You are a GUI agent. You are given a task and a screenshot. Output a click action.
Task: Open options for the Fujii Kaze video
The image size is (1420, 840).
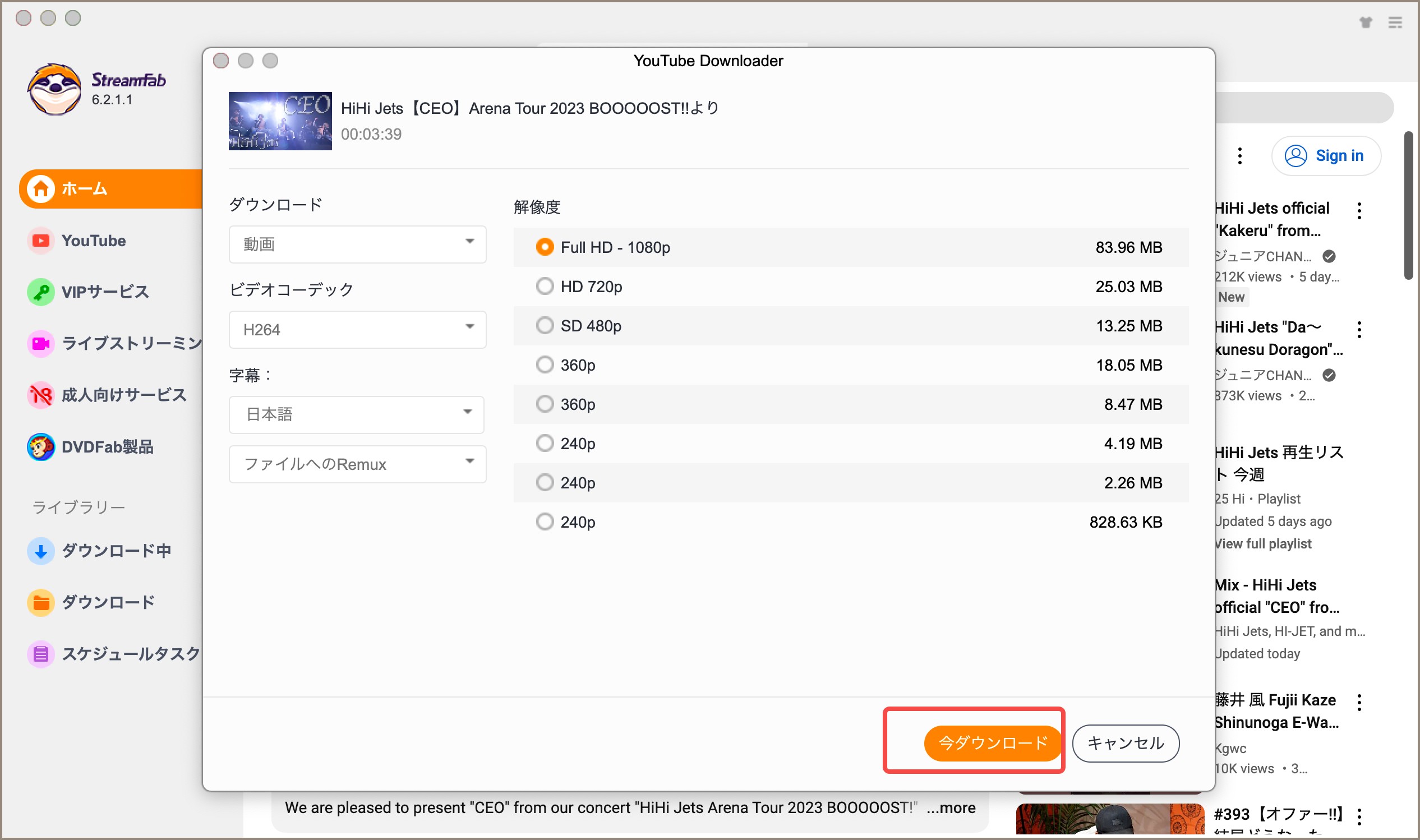[x=1359, y=703]
